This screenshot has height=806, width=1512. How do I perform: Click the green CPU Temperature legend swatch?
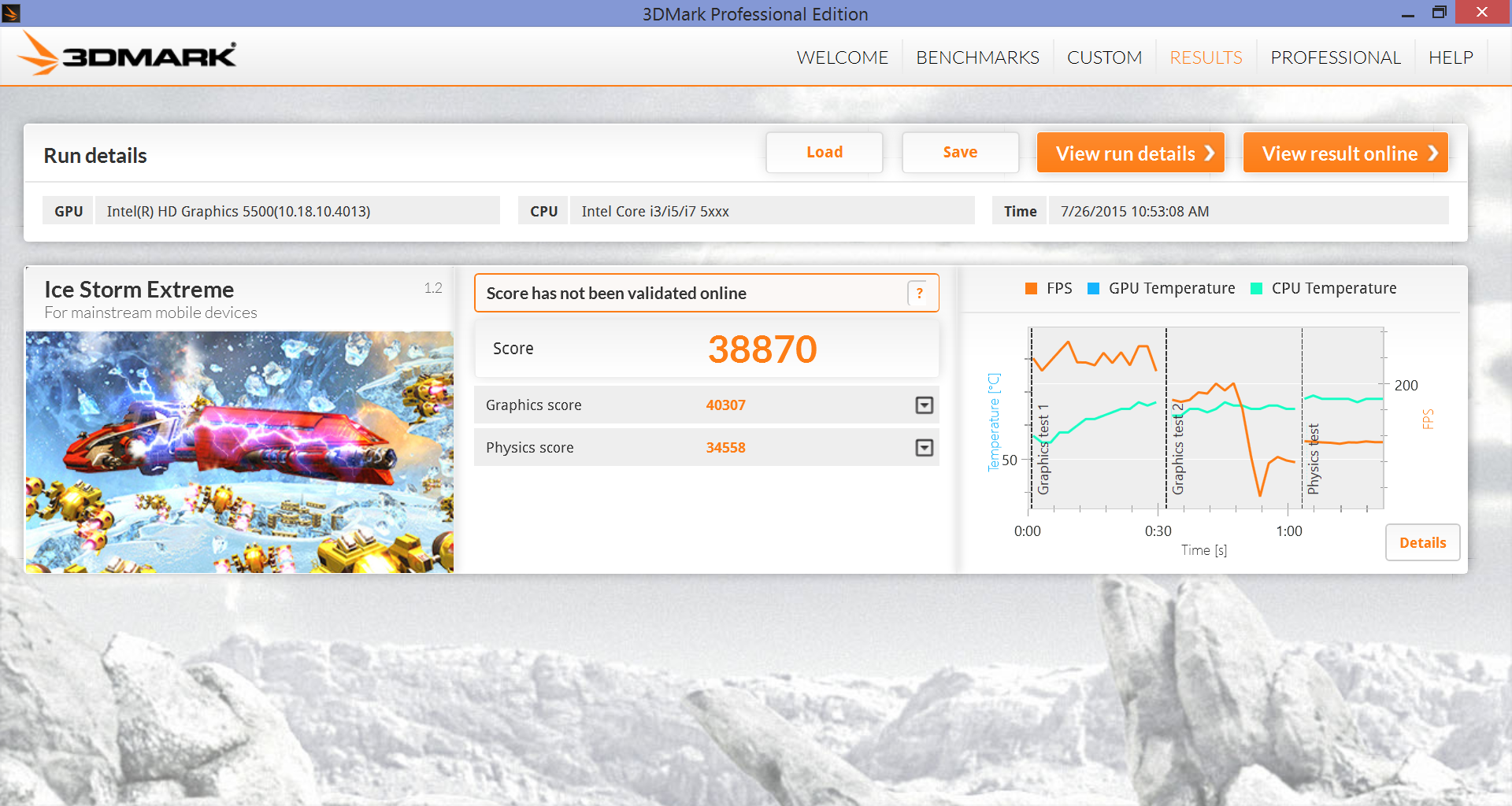pyautogui.click(x=1256, y=288)
